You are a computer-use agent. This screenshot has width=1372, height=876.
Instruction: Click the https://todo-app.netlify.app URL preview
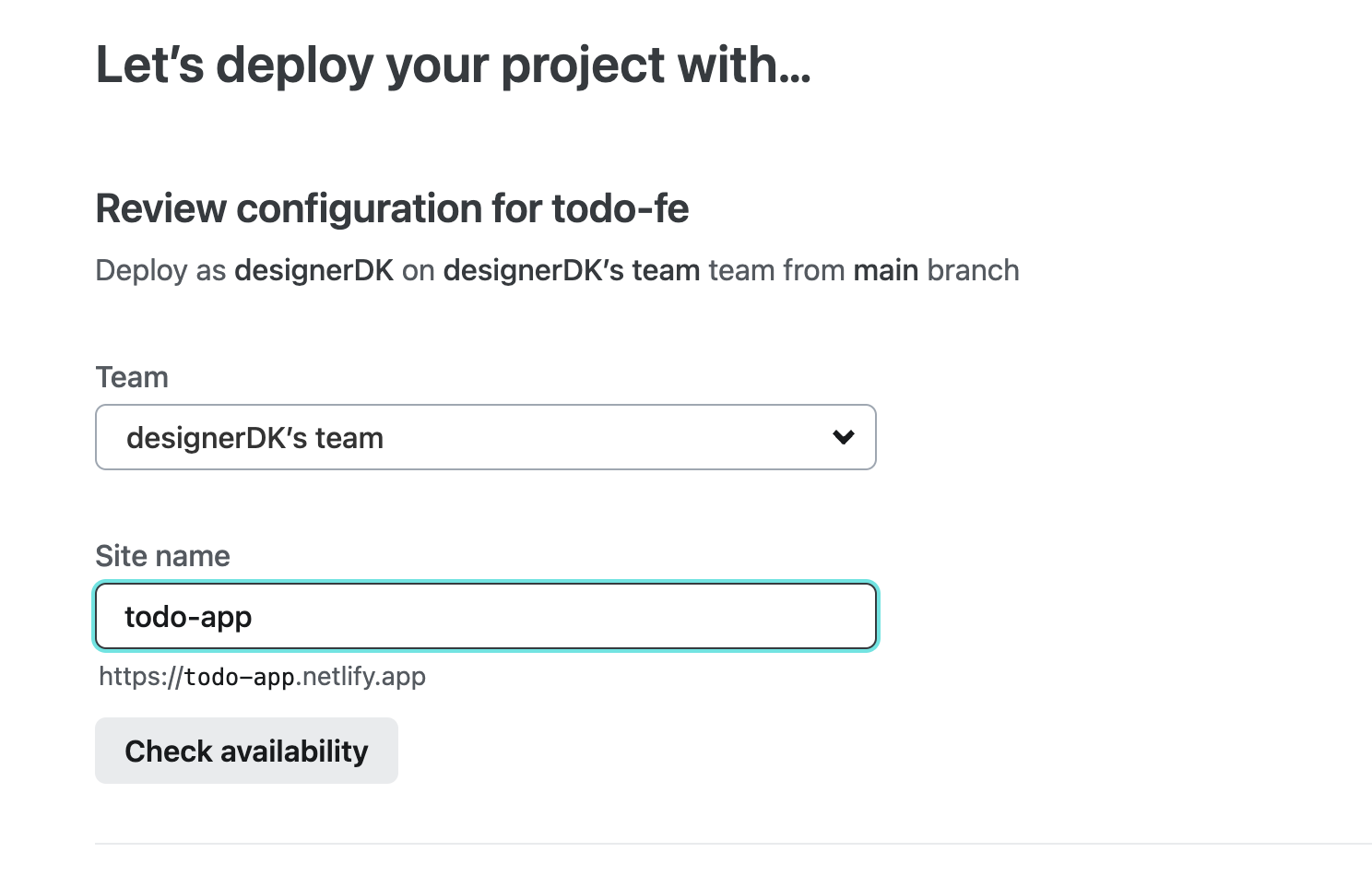point(262,677)
